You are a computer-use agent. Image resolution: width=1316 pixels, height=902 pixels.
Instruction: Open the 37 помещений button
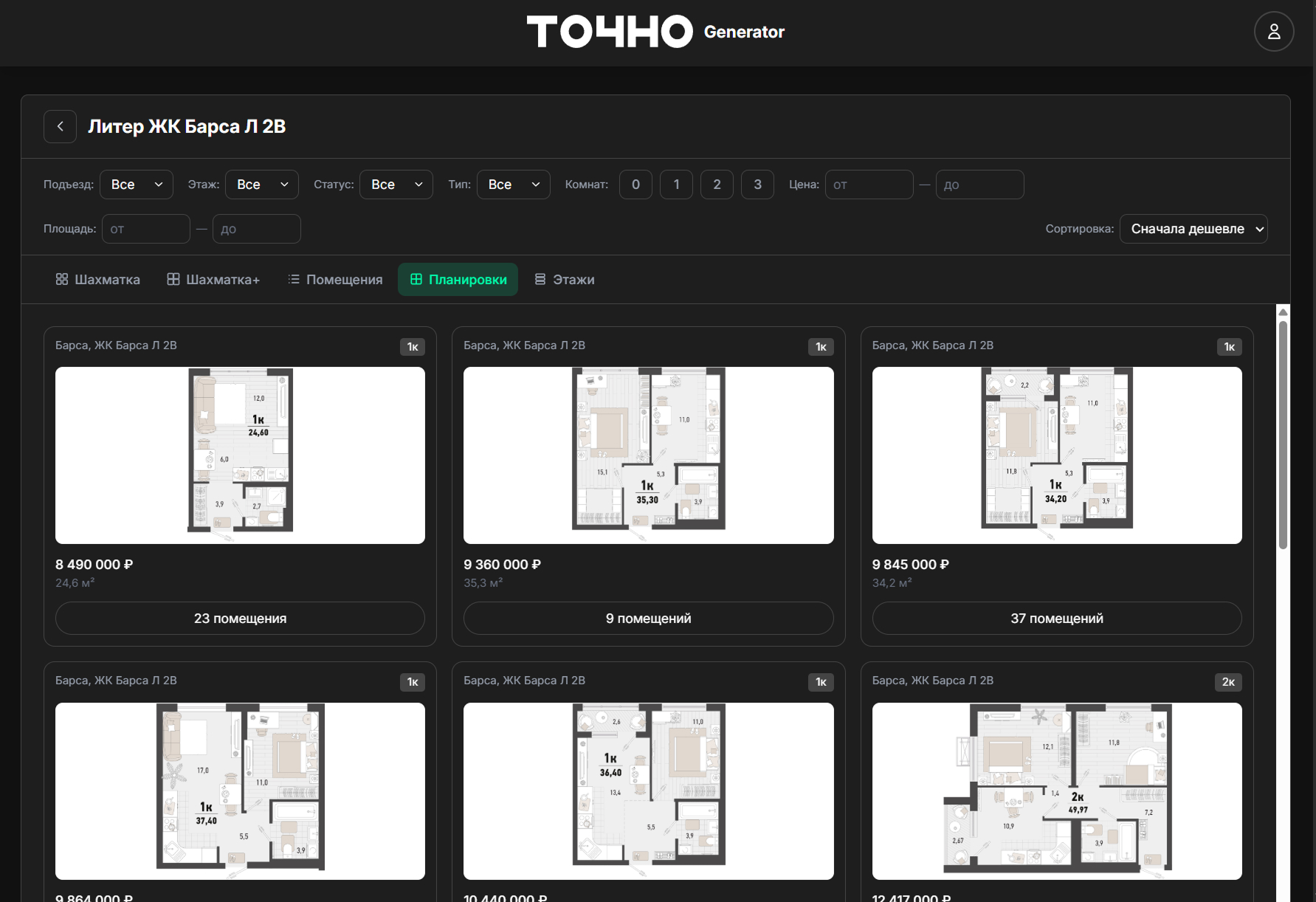[x=1057, y=619]
